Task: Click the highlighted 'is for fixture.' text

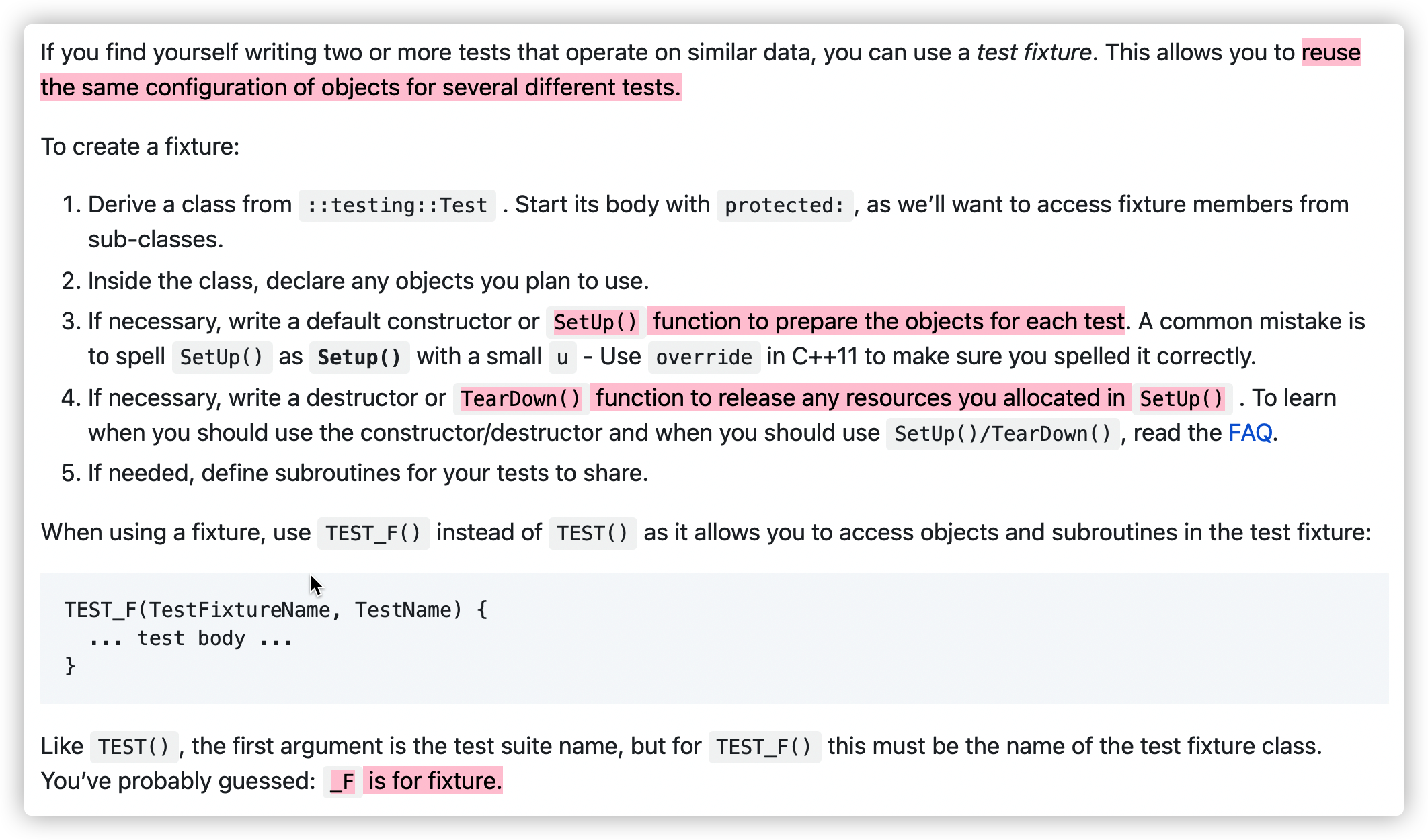Action: [434, 781]
